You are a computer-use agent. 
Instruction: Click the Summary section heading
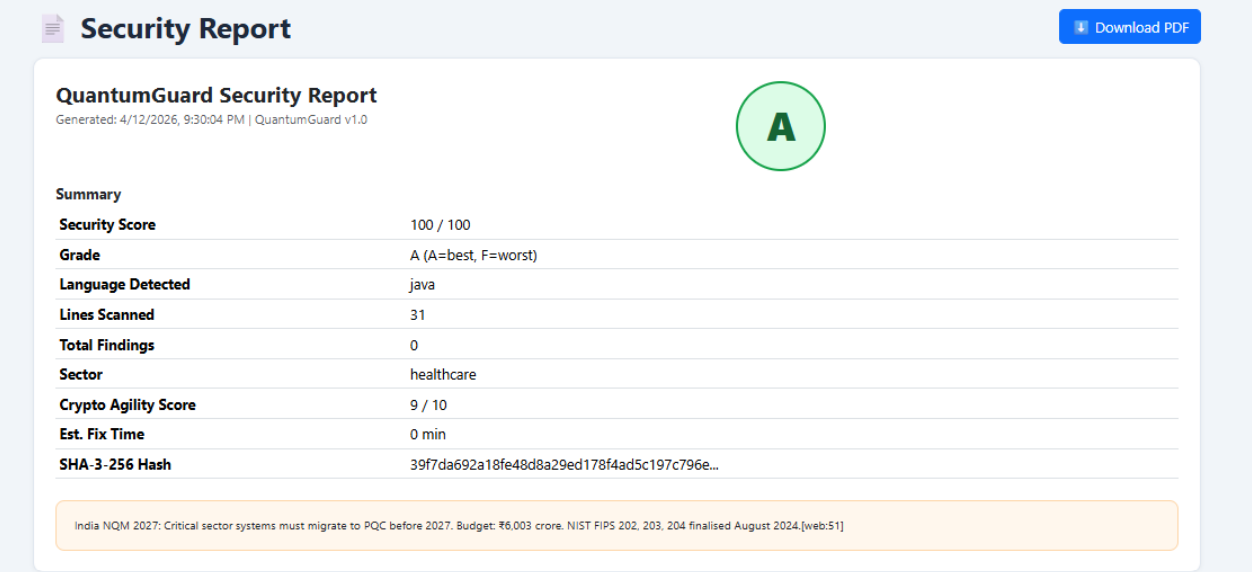click(88, 194)
